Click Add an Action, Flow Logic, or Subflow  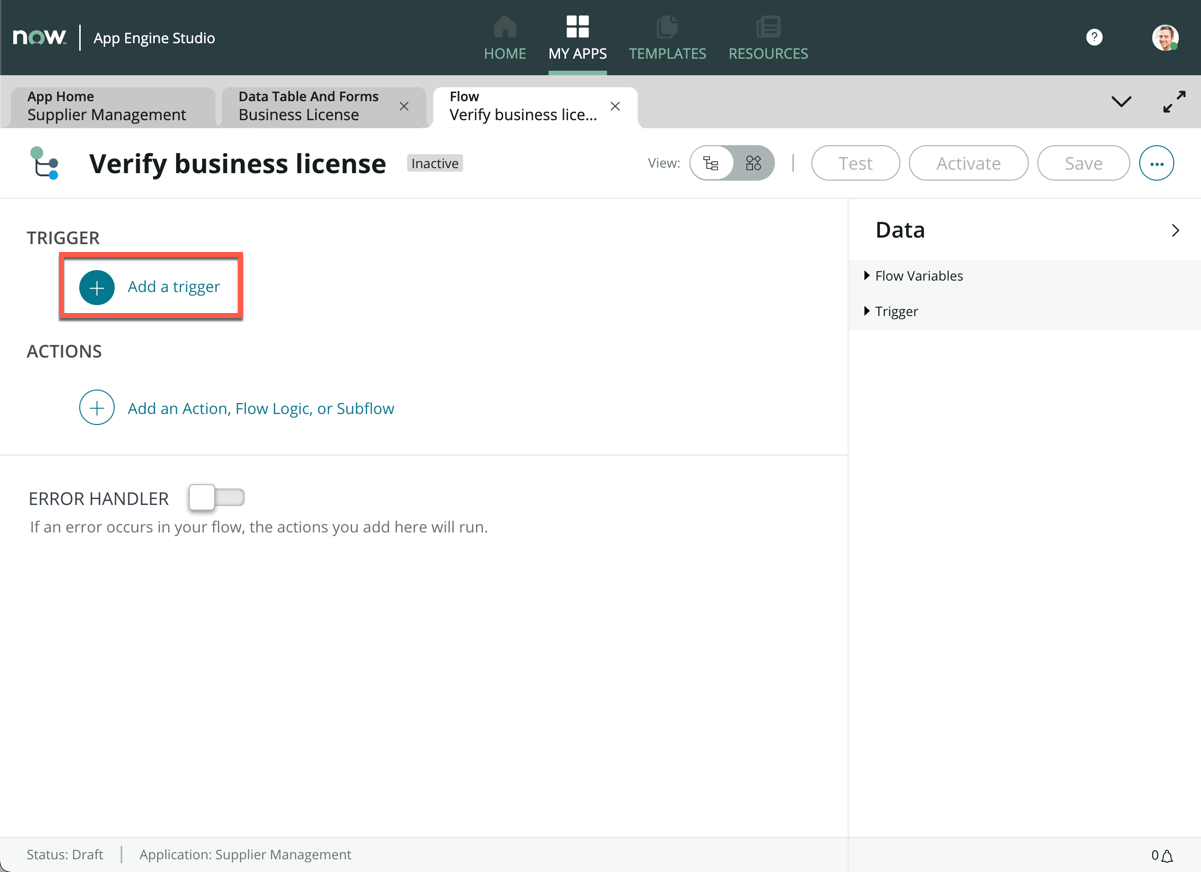(260, 408)
